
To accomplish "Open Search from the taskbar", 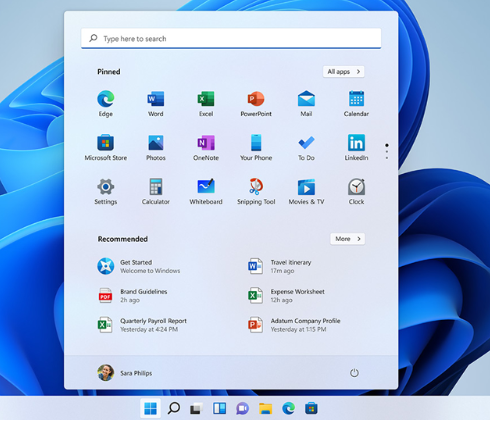I will click(x=173, y=408).
